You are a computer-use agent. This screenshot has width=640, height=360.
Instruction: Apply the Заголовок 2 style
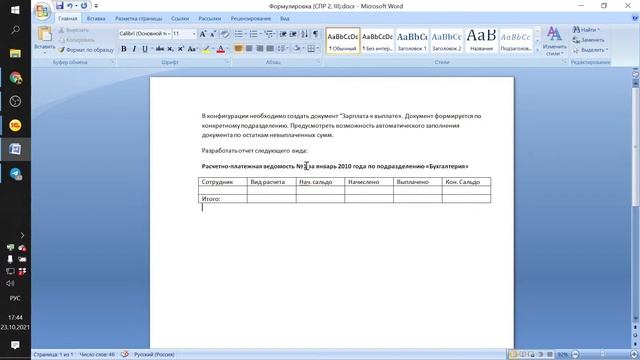pyautogui.click(x=447, y=40)
